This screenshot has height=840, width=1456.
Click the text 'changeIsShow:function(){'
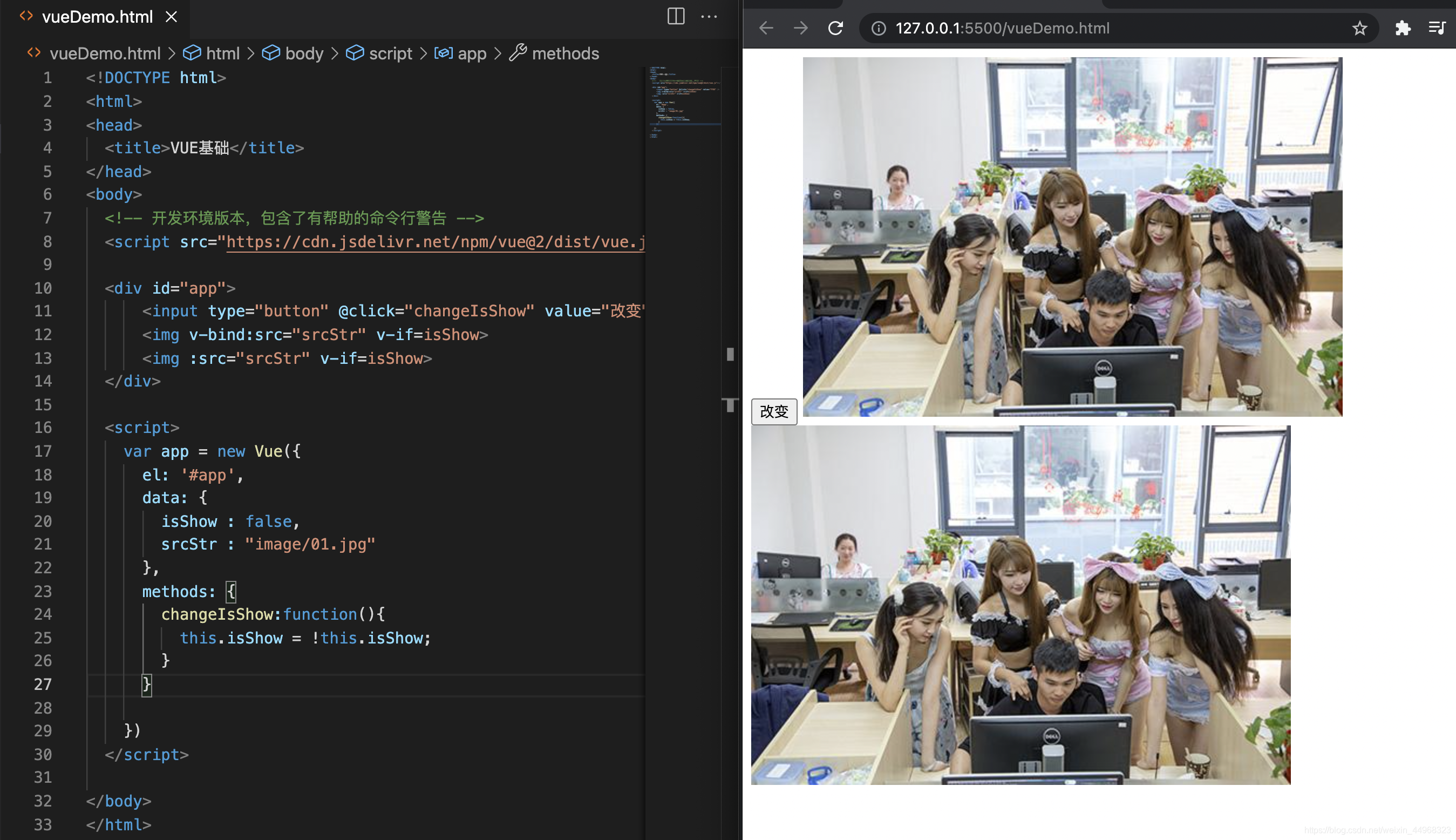273,614
